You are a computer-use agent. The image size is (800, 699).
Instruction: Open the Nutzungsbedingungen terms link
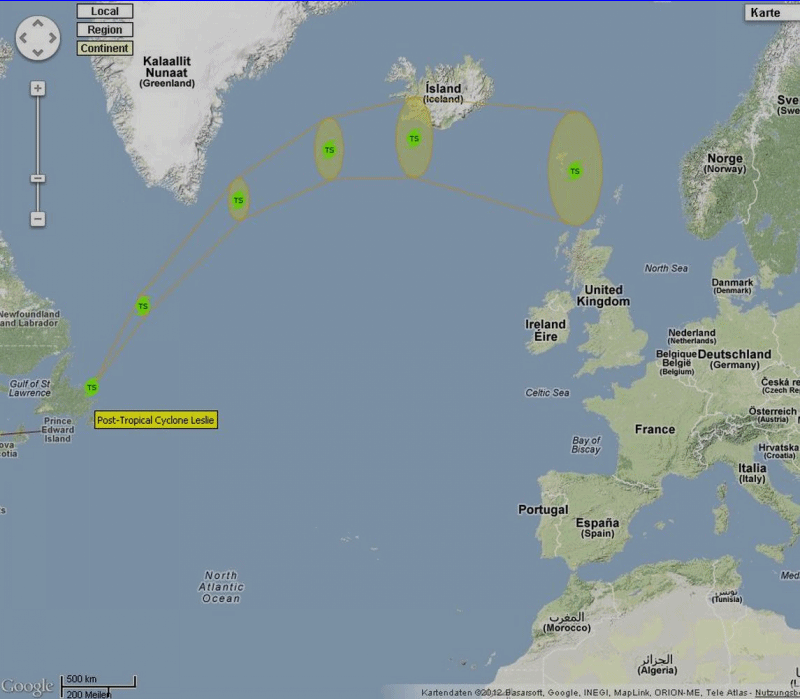click(x=777, y=693)
